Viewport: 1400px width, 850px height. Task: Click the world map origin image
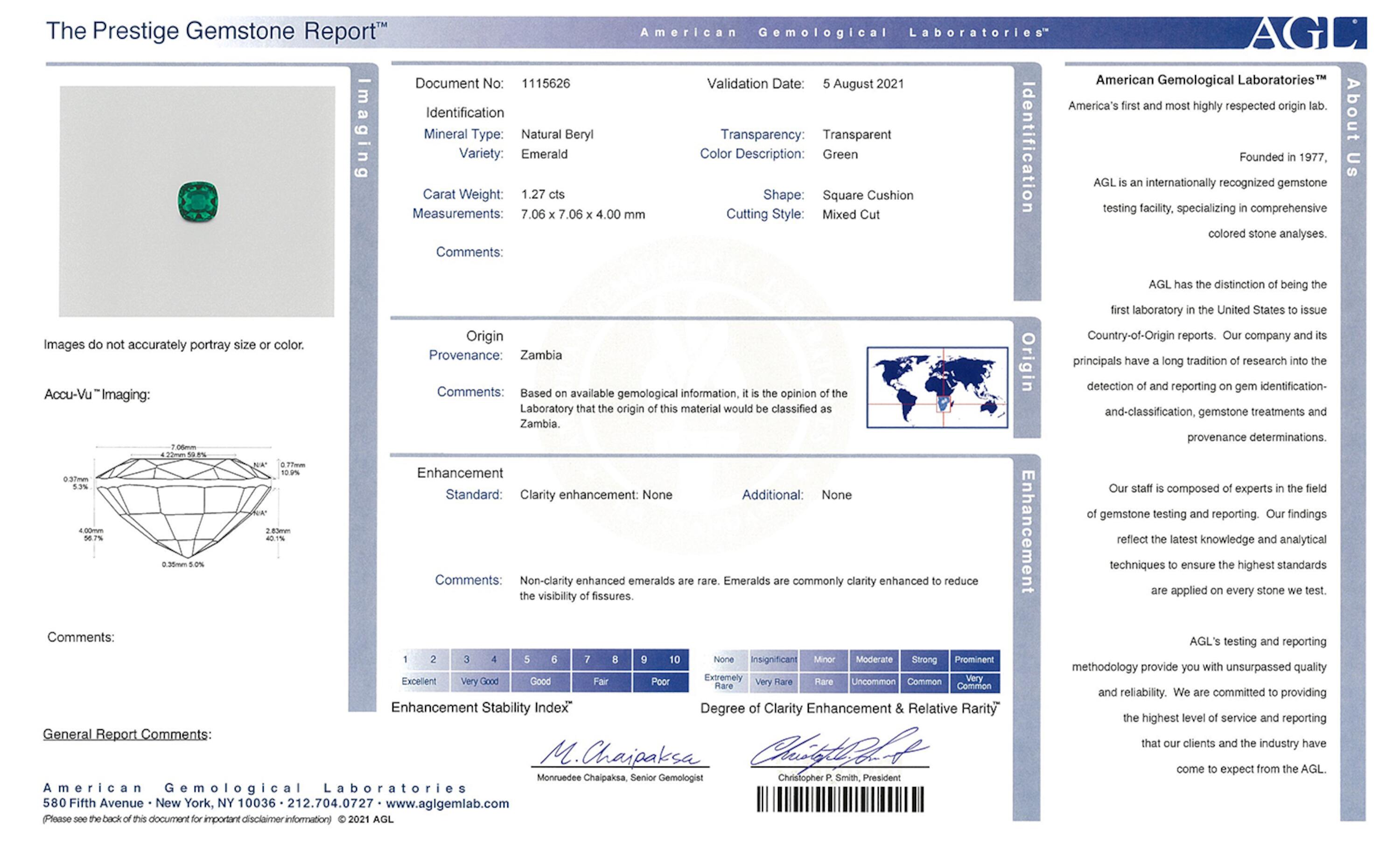(x=937, y=388)
